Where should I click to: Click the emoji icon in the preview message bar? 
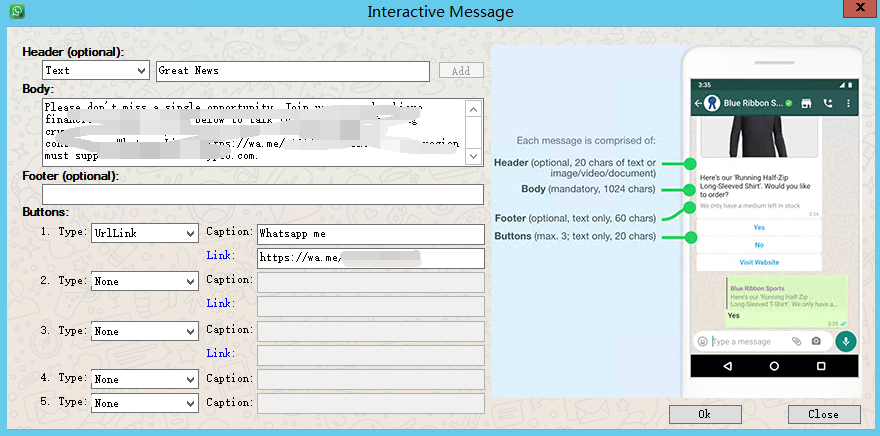[x=702, y=341]
